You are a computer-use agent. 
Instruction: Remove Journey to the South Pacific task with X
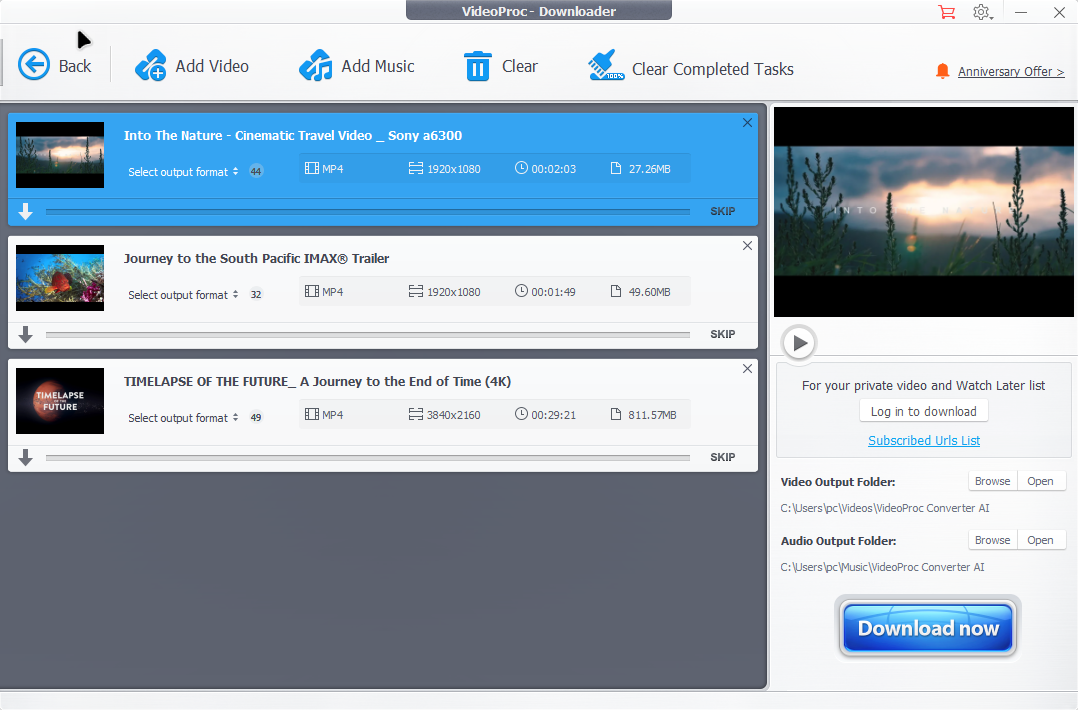tap(747, 246)
